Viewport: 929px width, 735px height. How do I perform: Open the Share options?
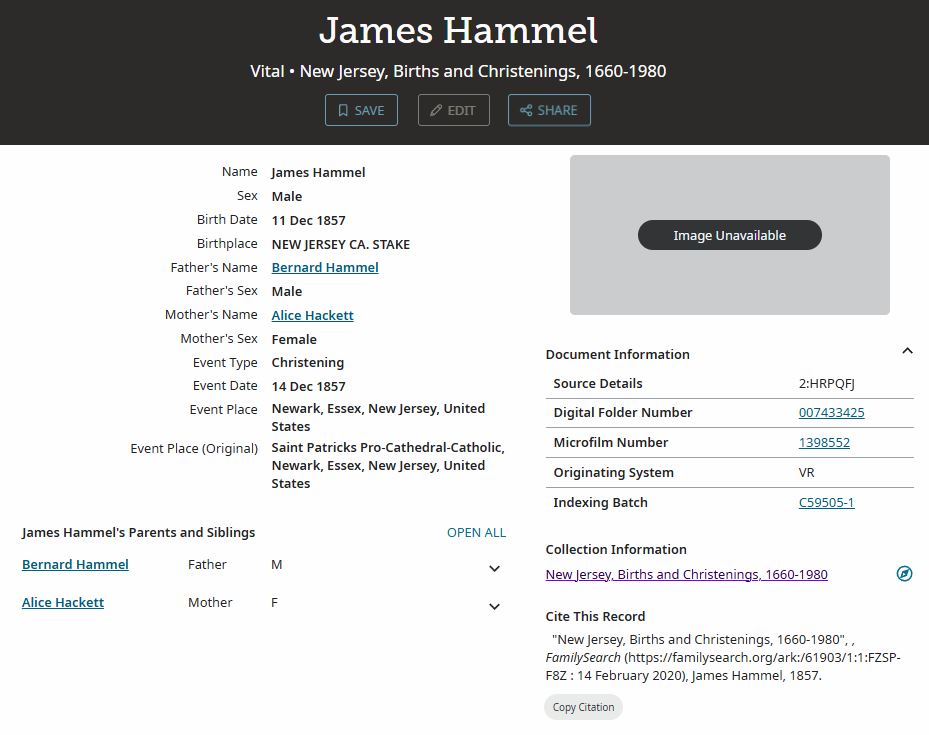pos(549,110)
